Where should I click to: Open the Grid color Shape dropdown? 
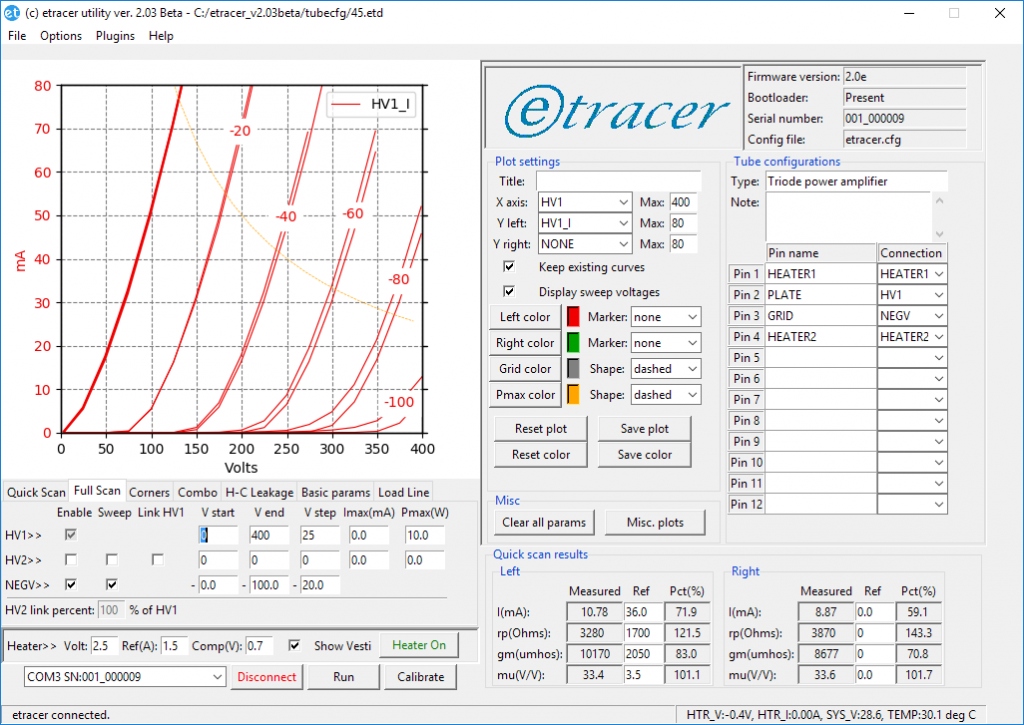(665, 369)
